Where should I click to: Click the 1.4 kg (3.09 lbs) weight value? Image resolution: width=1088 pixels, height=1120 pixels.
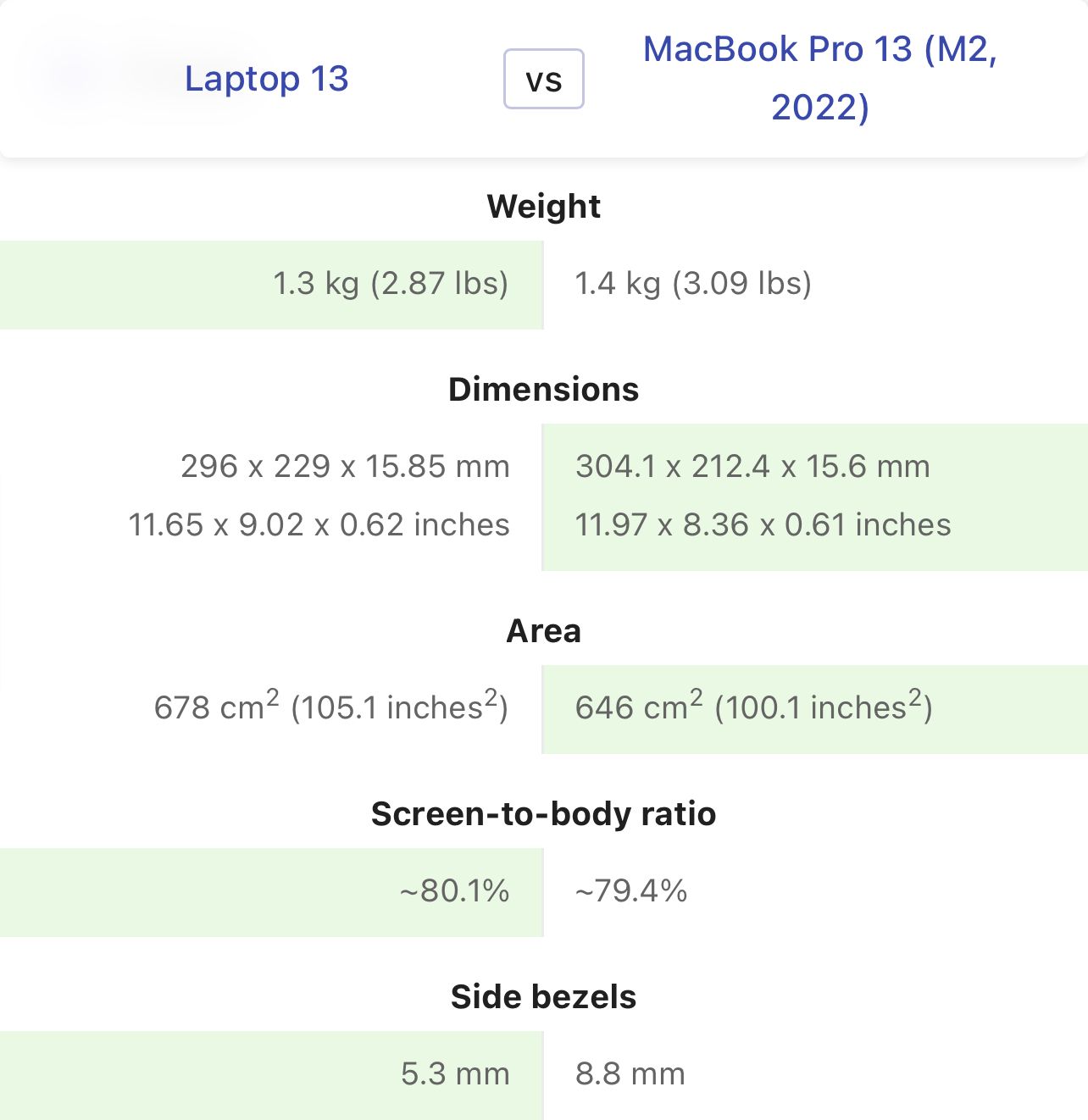tap(693, 283)
